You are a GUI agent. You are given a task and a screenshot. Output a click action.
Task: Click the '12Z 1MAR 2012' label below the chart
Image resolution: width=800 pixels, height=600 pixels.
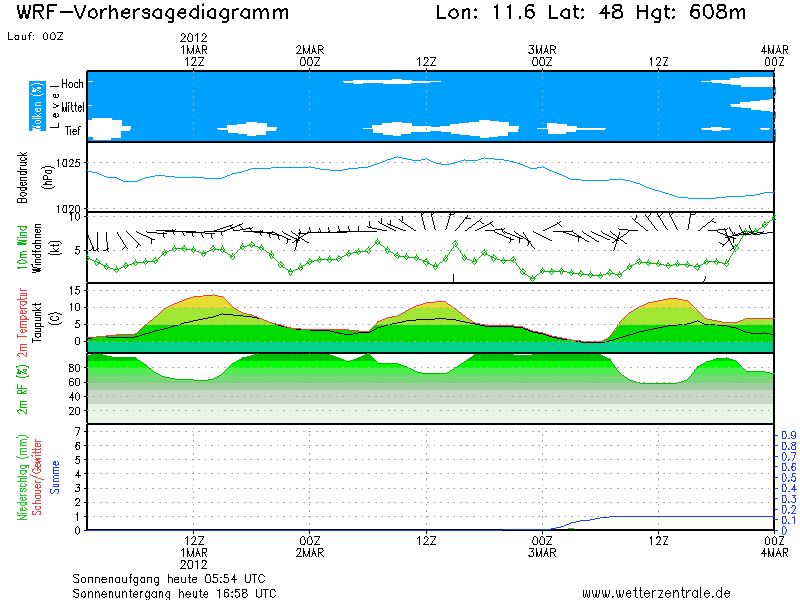[194, 553]
